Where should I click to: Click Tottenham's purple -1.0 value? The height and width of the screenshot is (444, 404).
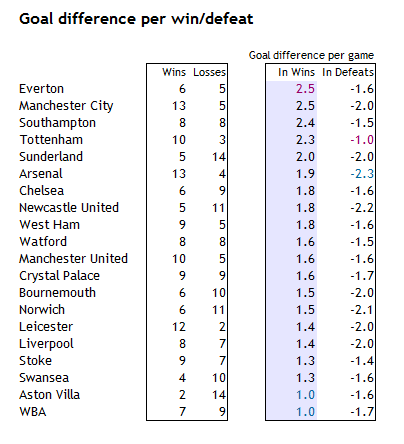[362, 140]
